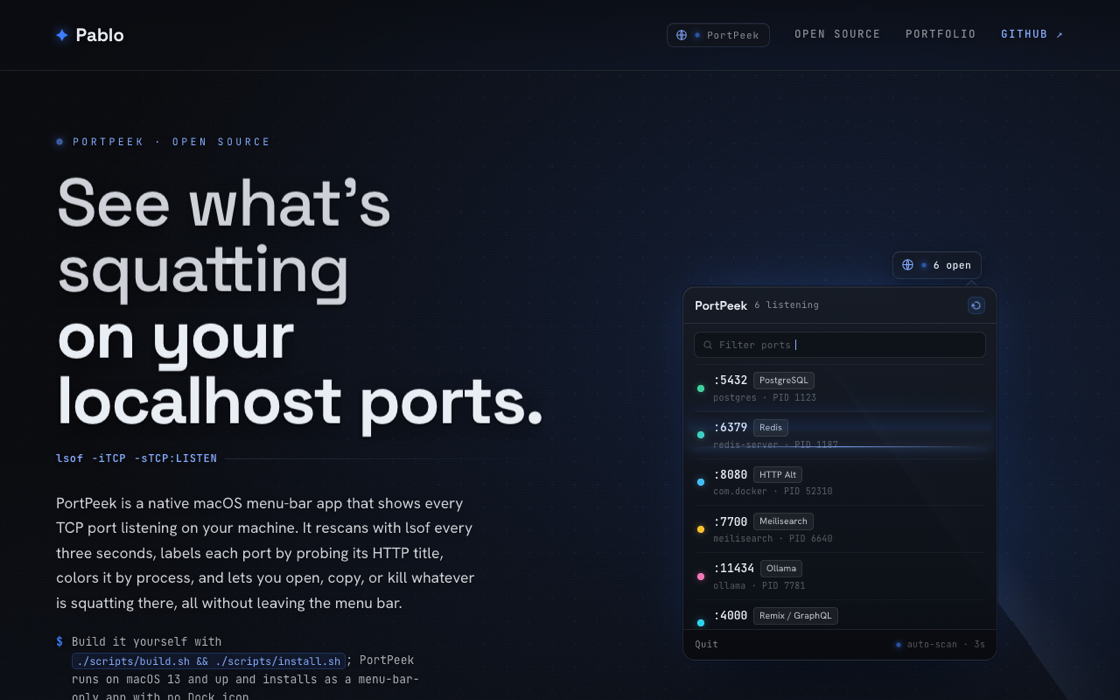Viewport: 1120px width, 700px height.
Task: Click the HTTP Alt label tag
Action: [x=777, y=474]
